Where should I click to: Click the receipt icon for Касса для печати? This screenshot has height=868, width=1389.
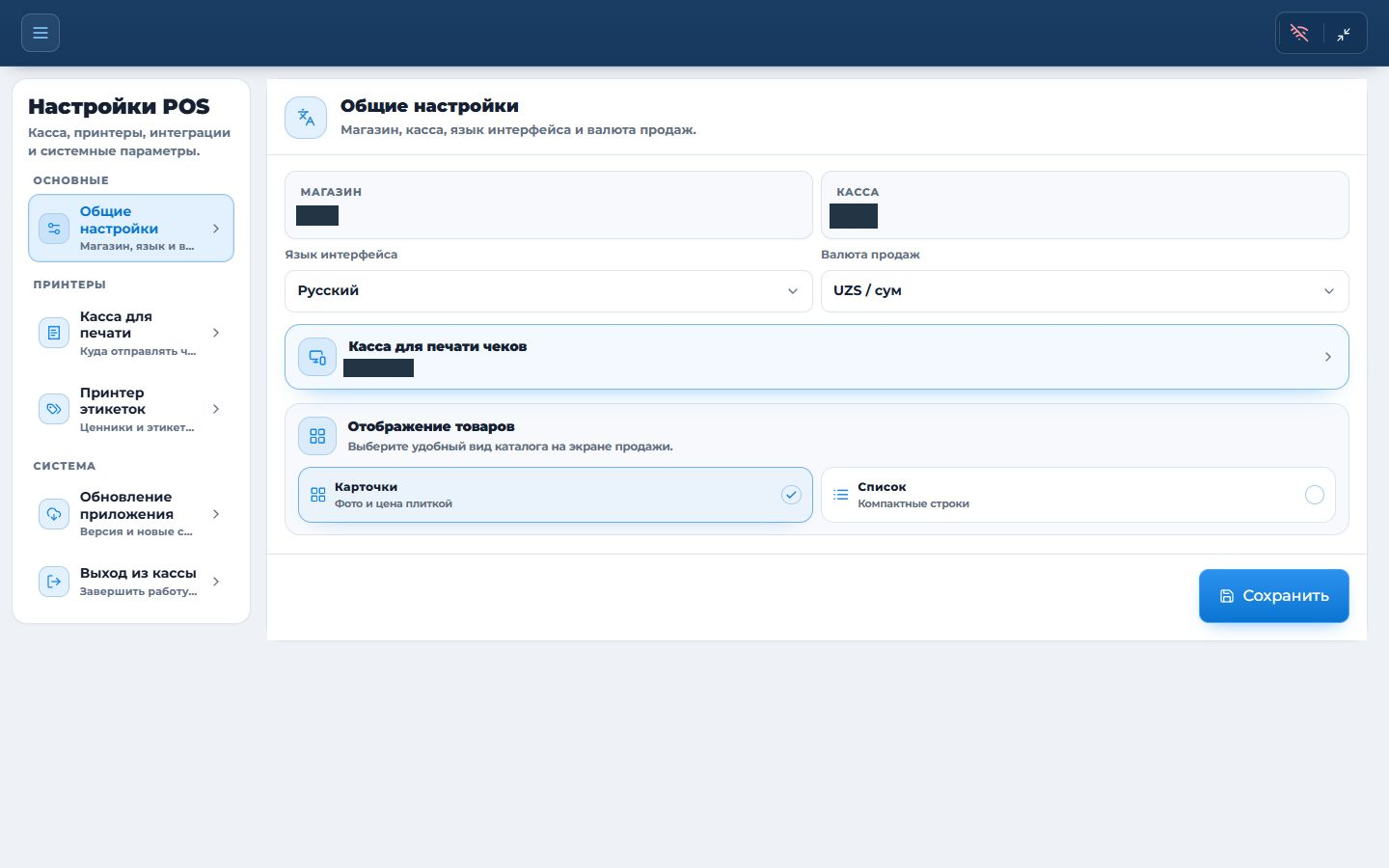point(54,333)
